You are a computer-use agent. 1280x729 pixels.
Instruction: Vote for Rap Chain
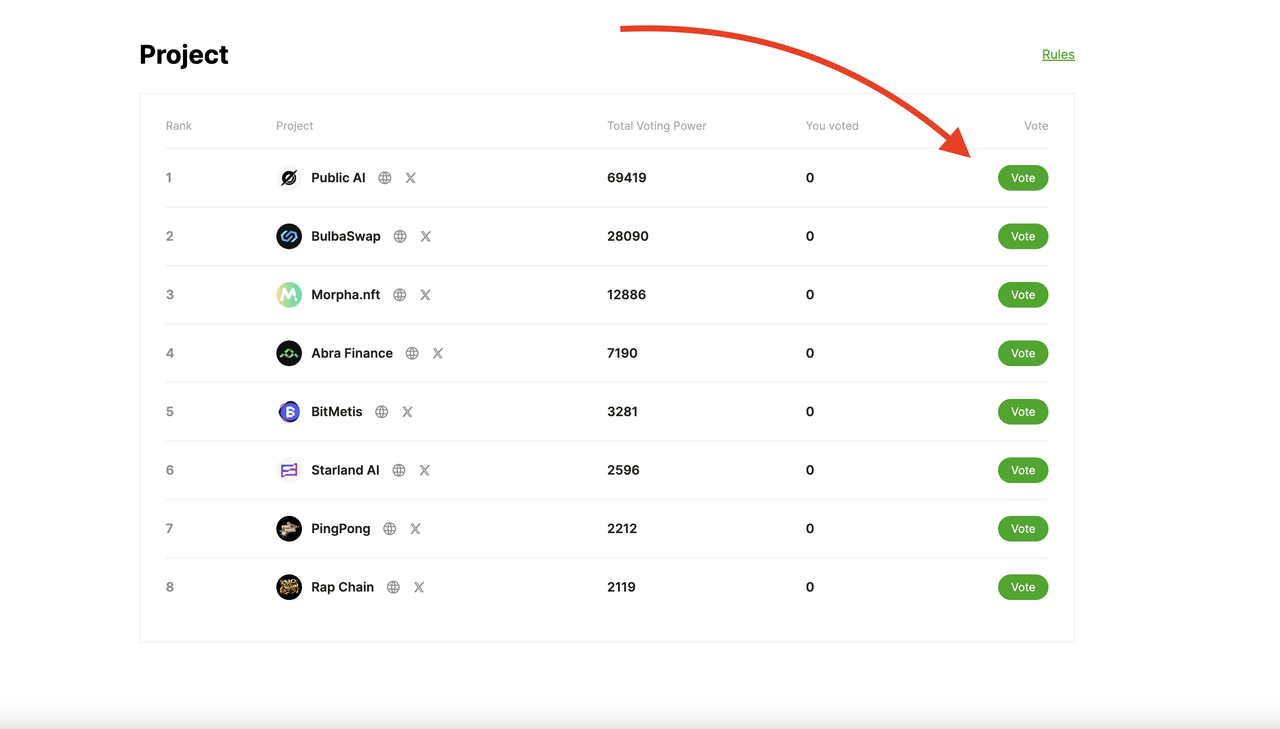(x=1023, y=588)
